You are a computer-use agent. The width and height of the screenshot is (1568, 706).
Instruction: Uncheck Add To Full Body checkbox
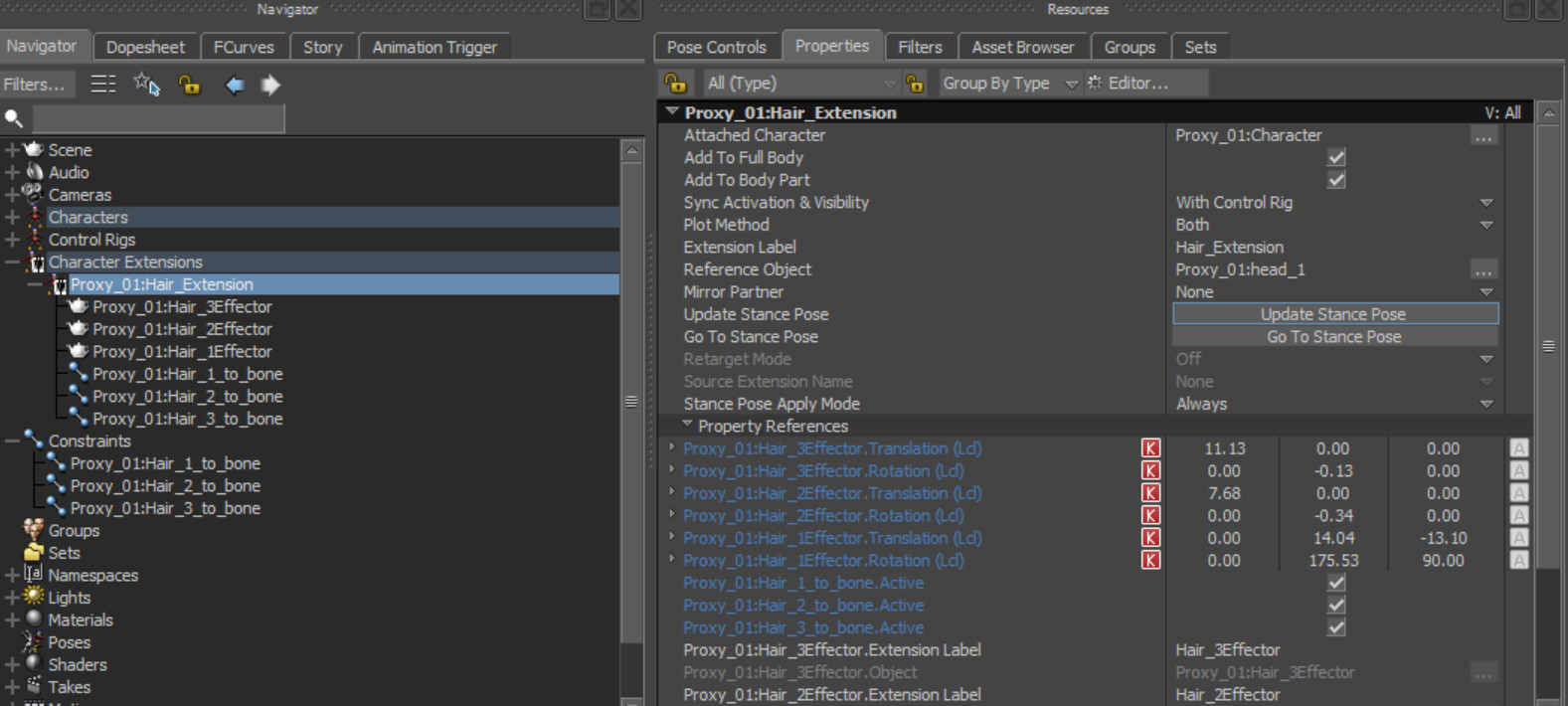(x=1336, y=158)
